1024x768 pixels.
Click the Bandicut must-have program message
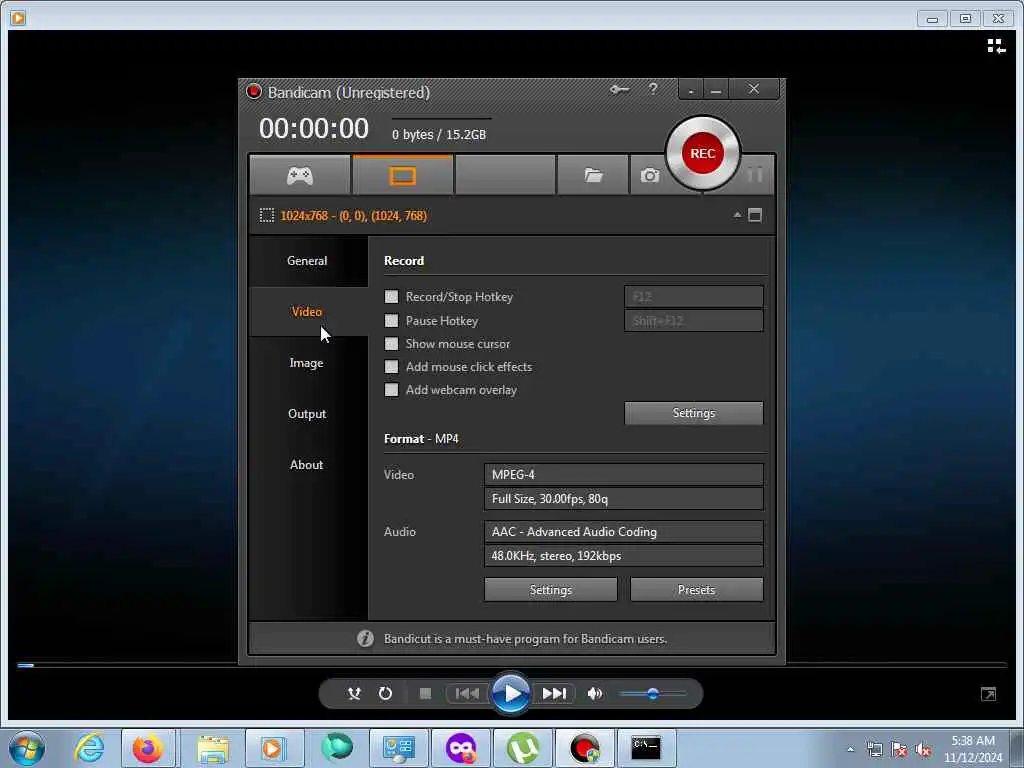(525, 639)
